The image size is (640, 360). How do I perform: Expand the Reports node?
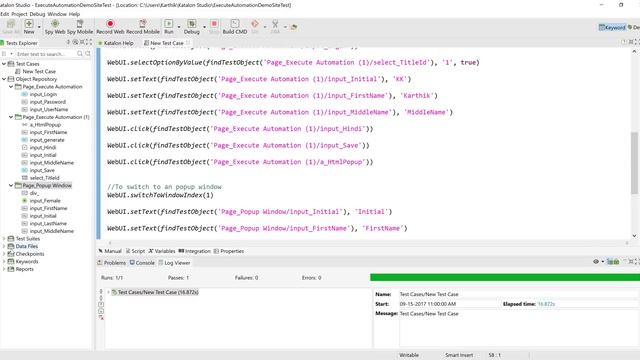coord(4,269)
